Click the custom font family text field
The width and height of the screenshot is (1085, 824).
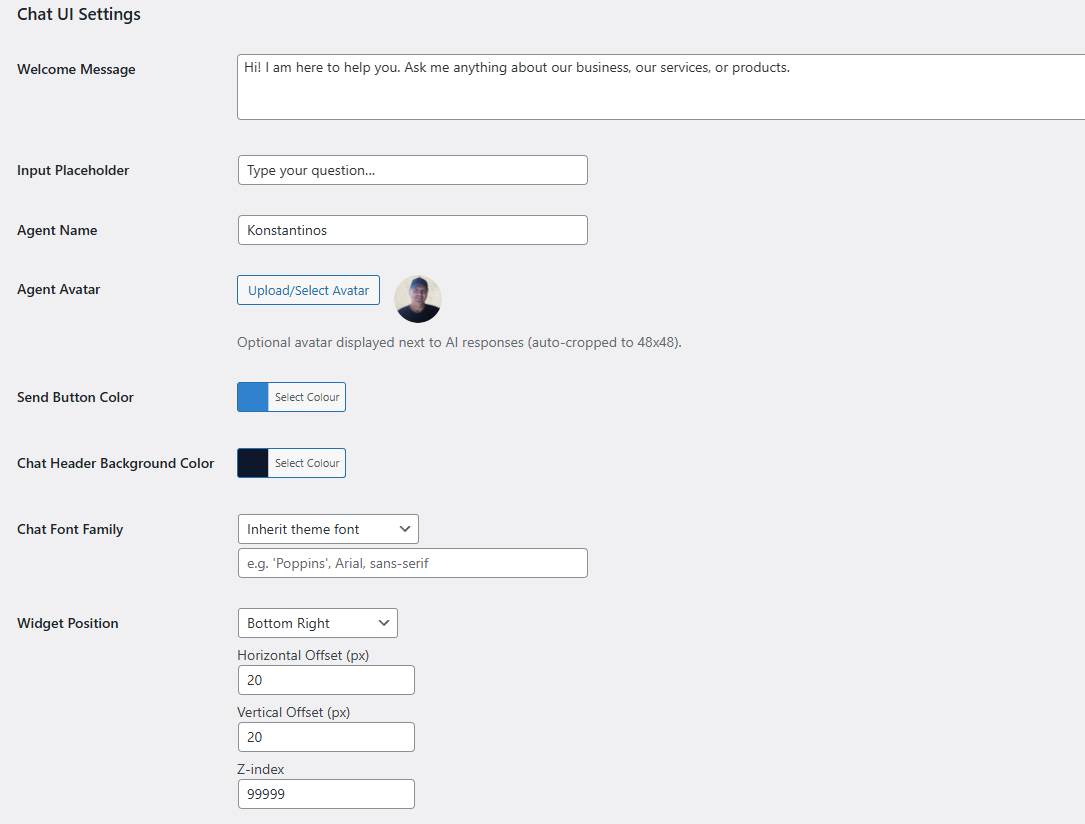click(x=412, y=563)
